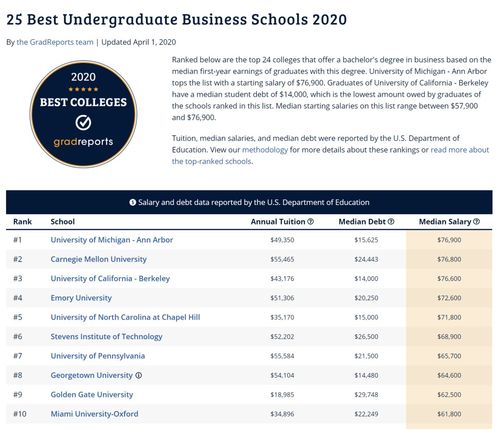Click the $62,500 median salary cell
The width and height of the screenshot is (500, 429).
tap(449, 395)
